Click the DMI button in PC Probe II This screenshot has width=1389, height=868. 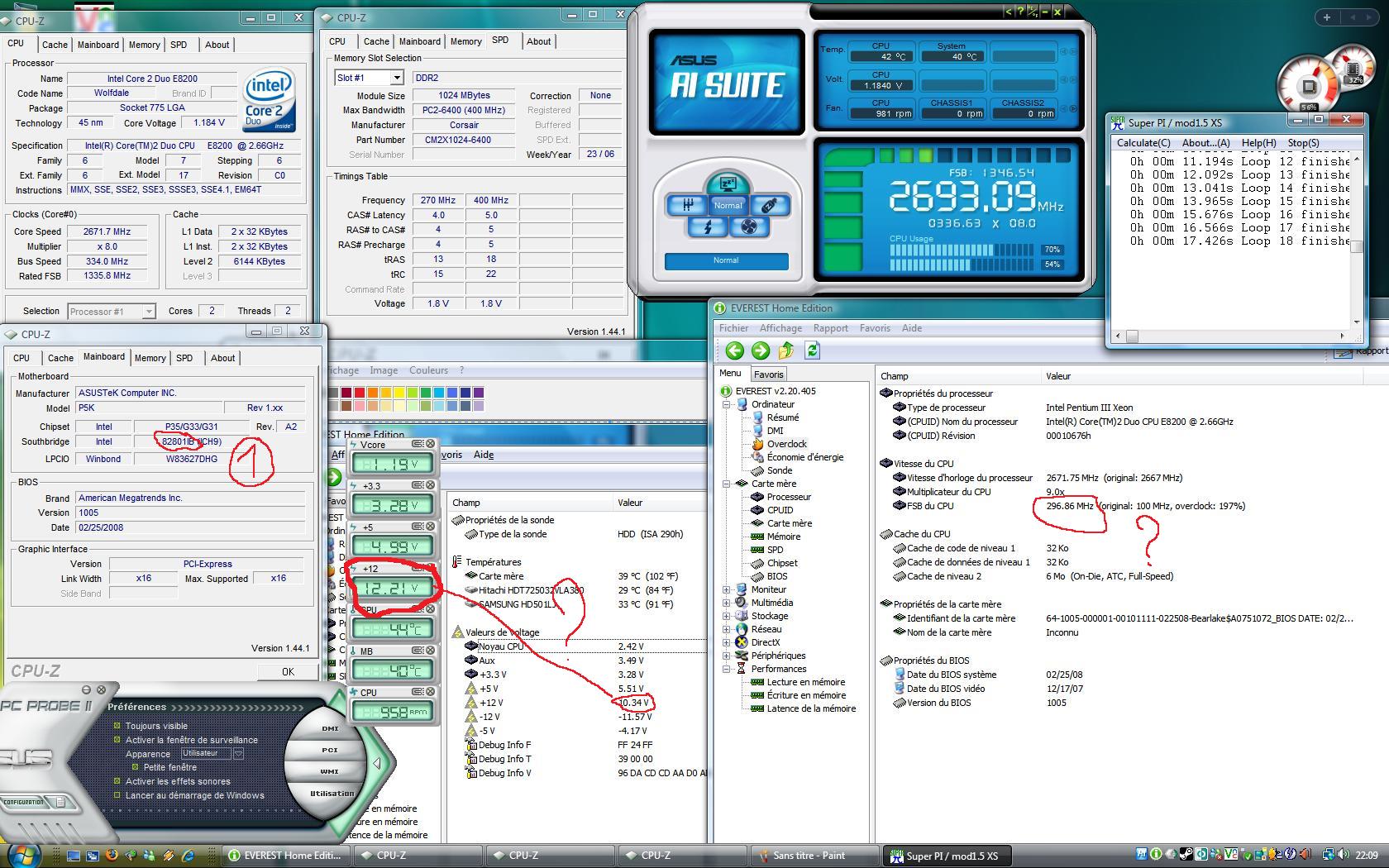click(x=330, y=728)
